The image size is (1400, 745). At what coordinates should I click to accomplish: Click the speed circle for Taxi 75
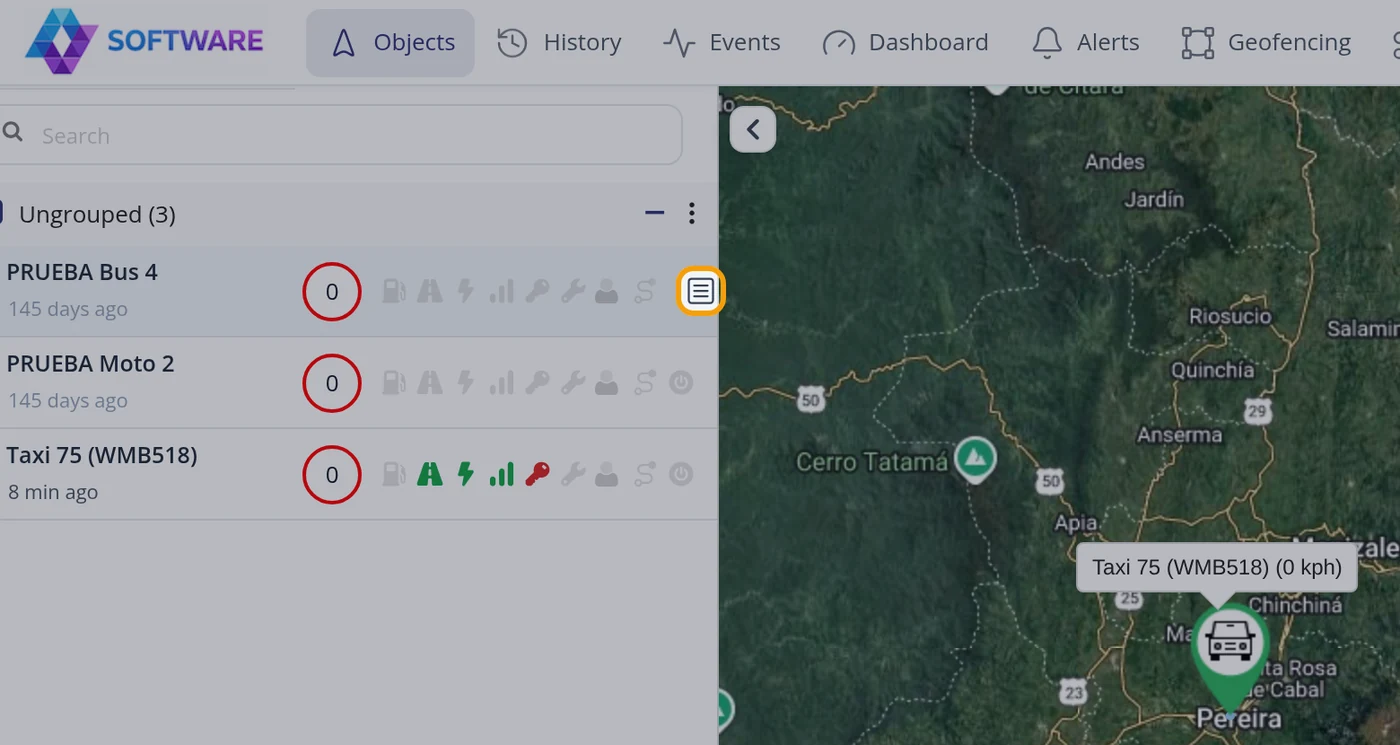pos(332,475)
